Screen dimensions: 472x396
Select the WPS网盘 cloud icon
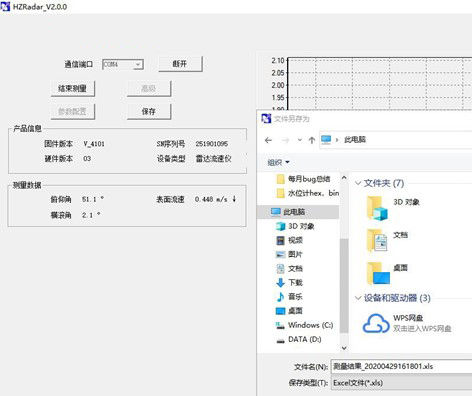[376, 323]
